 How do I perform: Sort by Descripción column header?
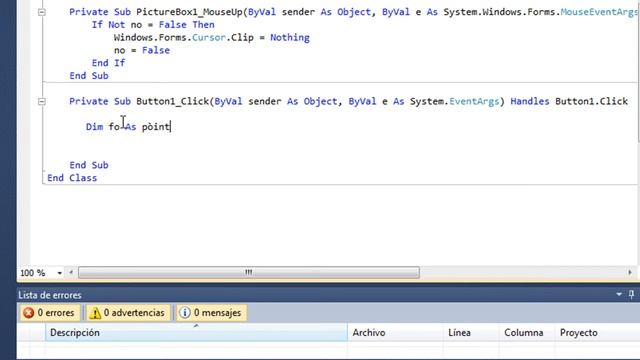click(196, 333)
